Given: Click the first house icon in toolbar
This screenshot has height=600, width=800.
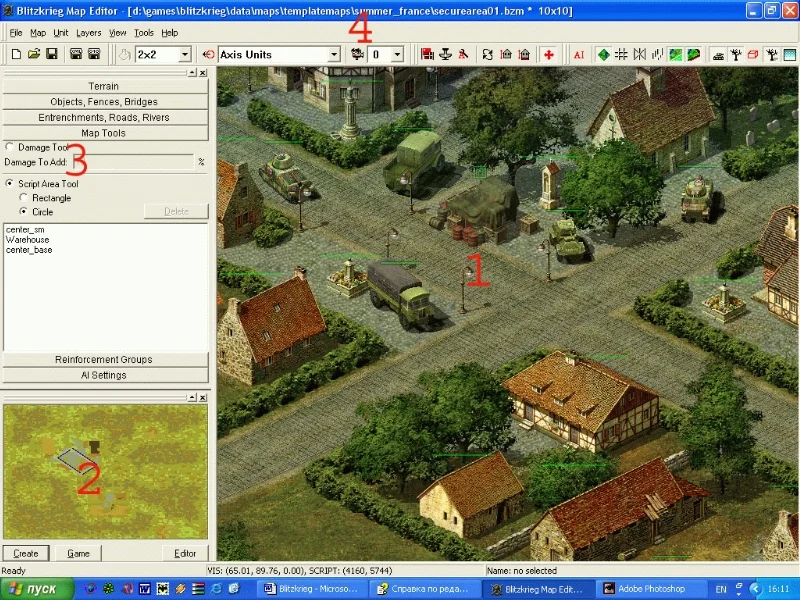Looking at the screenshot, I should pos(506,54).
